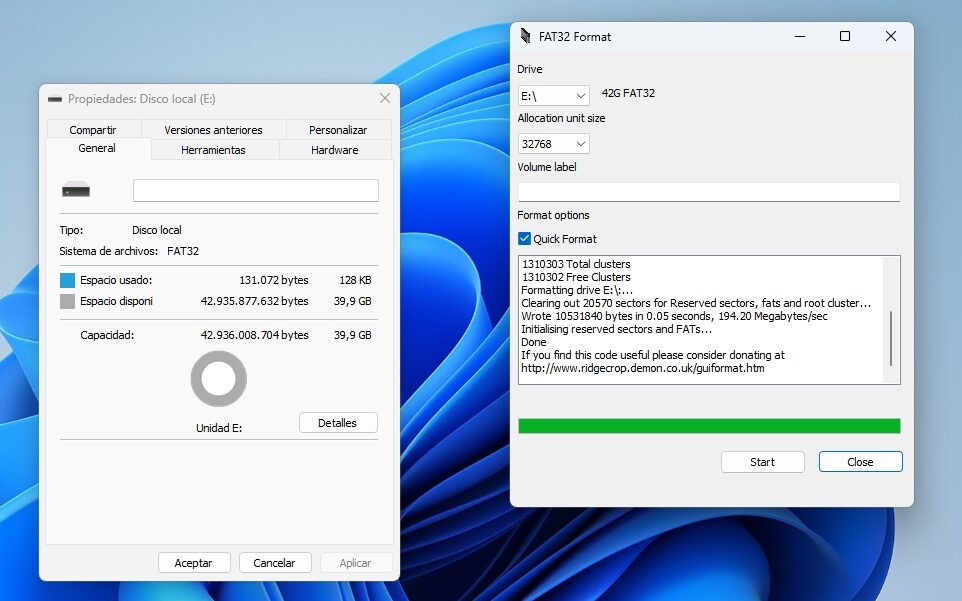Screen dimensions: 962x601
Task: Click the Volume label input field
Action: coord(709,191)
